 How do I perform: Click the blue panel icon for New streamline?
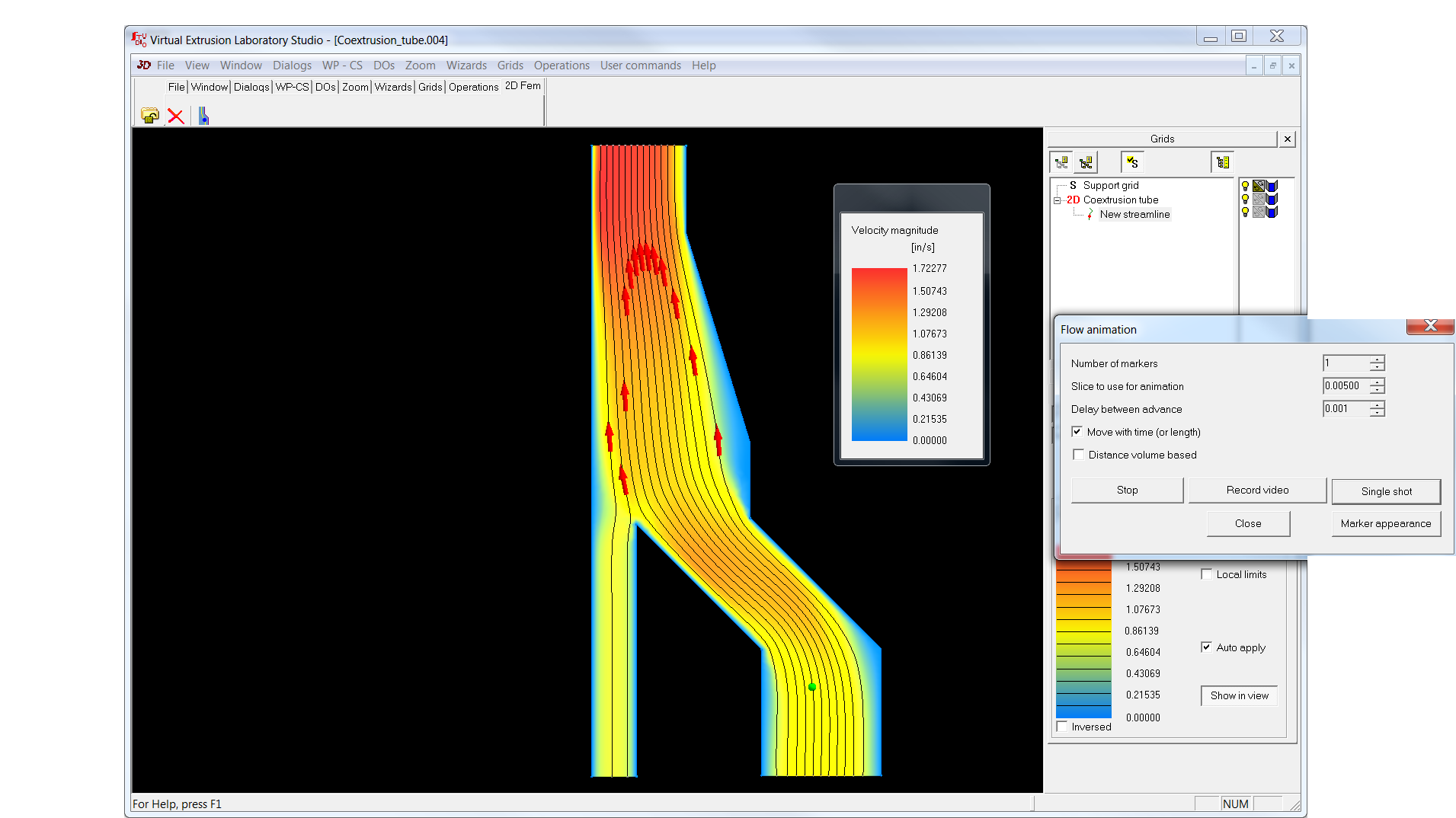1272,212
